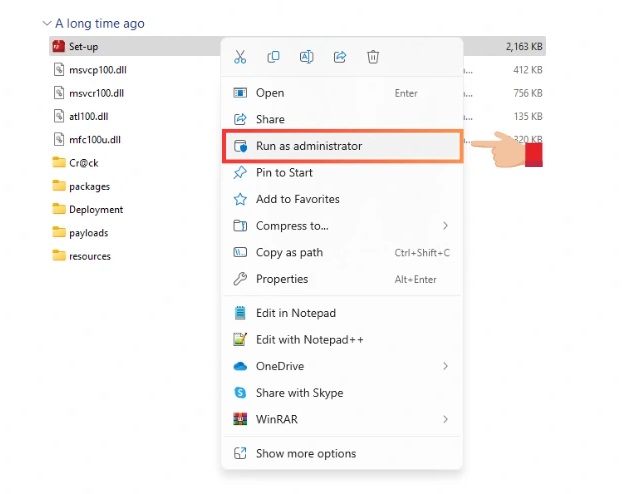Screen dimensions: 623x494
Task: Click the msvcp100.dll file icon
Action: (x=59, y=70)
